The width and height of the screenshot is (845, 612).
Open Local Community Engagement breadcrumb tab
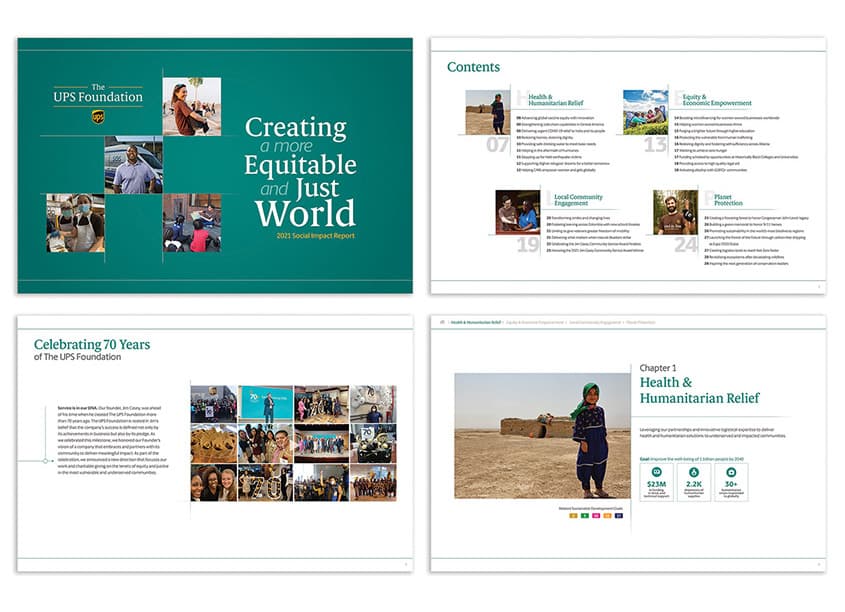coord(595,322)
